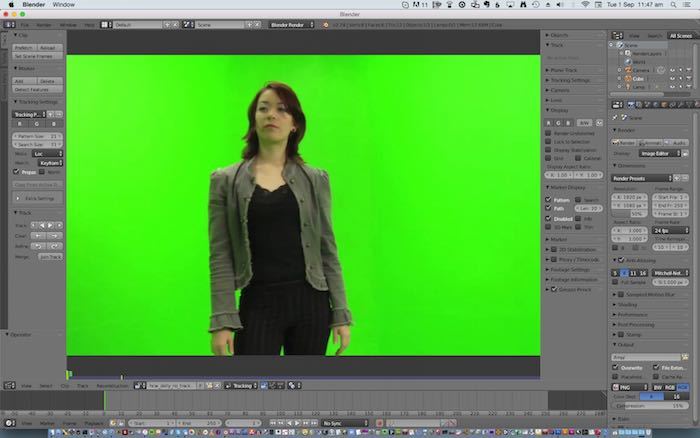Open the Blender Render engine dropdown

(292, 25)
